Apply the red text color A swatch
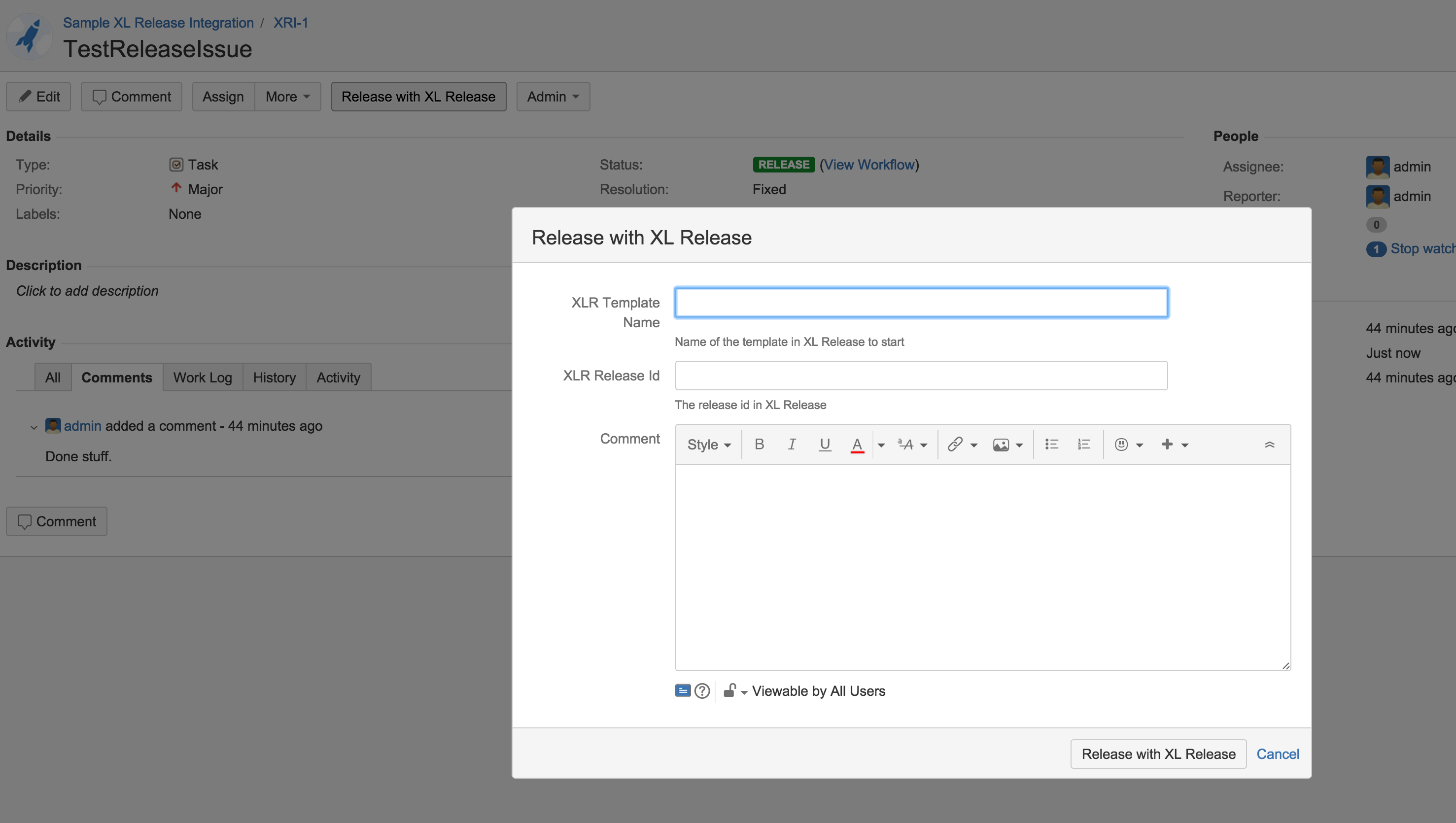 coord(857,445)
